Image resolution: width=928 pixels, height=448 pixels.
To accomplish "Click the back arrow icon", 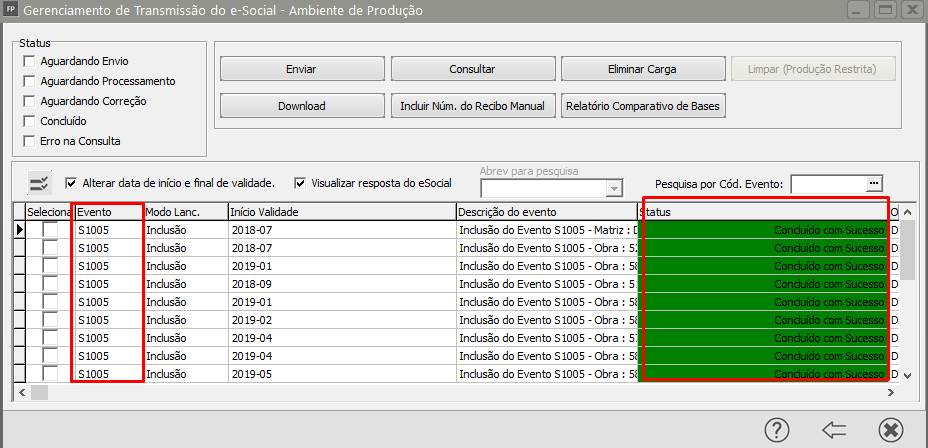I will tap(833, 429).
